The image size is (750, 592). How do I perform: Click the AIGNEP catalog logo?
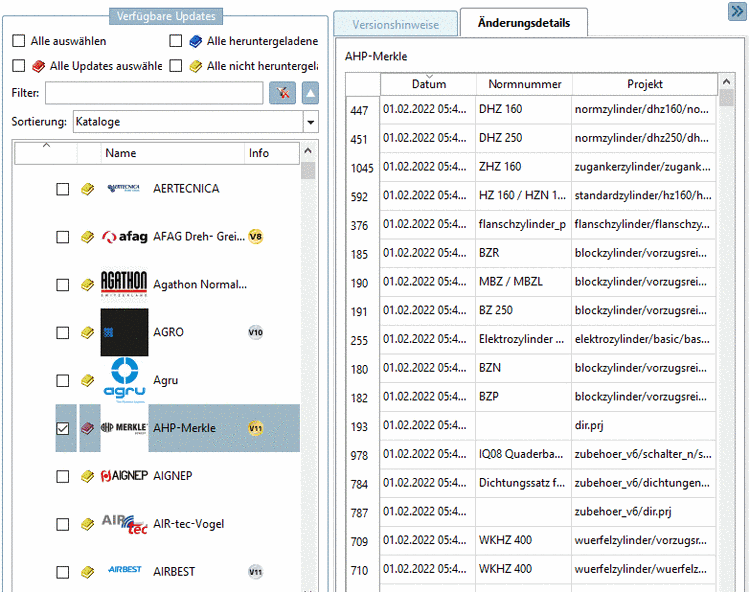(124, 476)
